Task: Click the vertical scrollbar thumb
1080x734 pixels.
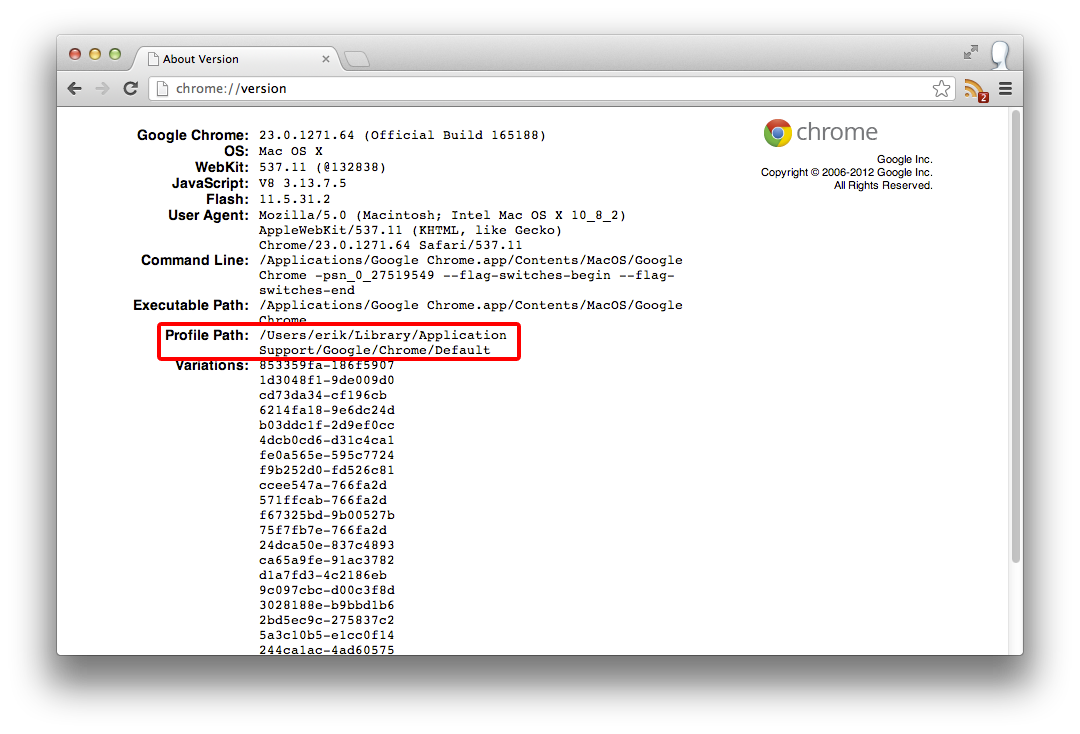Action: coord(1015,337)
